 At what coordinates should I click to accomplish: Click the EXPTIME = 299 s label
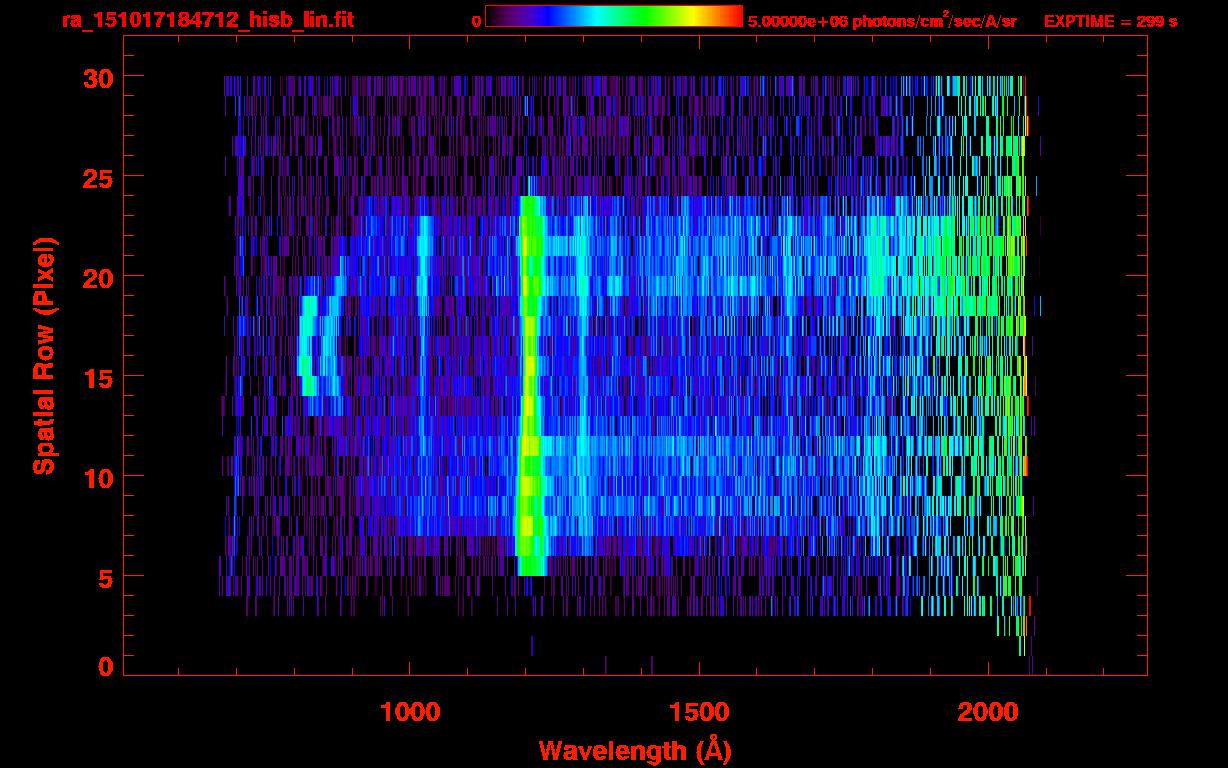pyautogui.click(x=1110, y=21)
